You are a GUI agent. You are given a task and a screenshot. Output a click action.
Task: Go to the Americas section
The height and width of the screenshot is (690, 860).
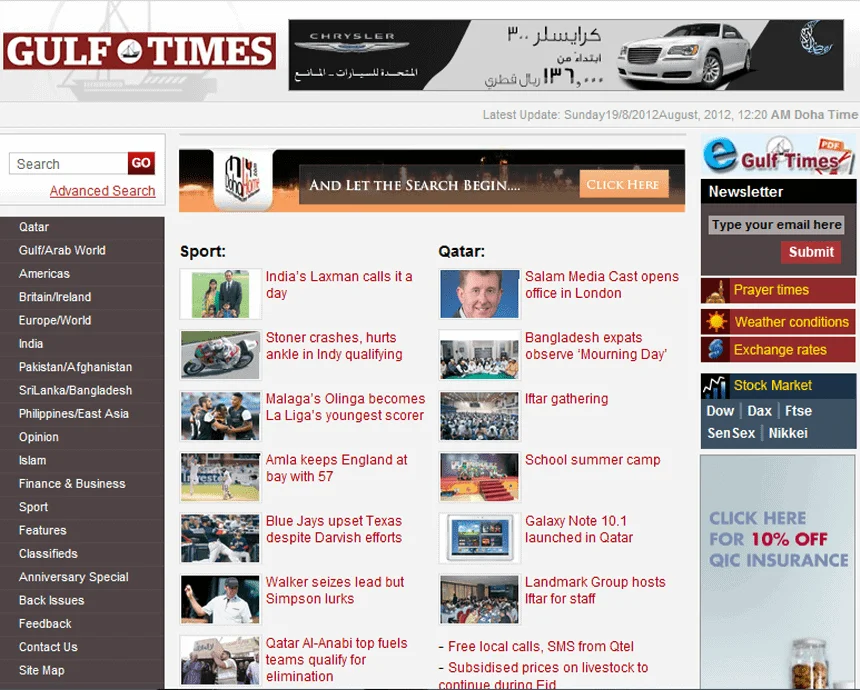44,274
